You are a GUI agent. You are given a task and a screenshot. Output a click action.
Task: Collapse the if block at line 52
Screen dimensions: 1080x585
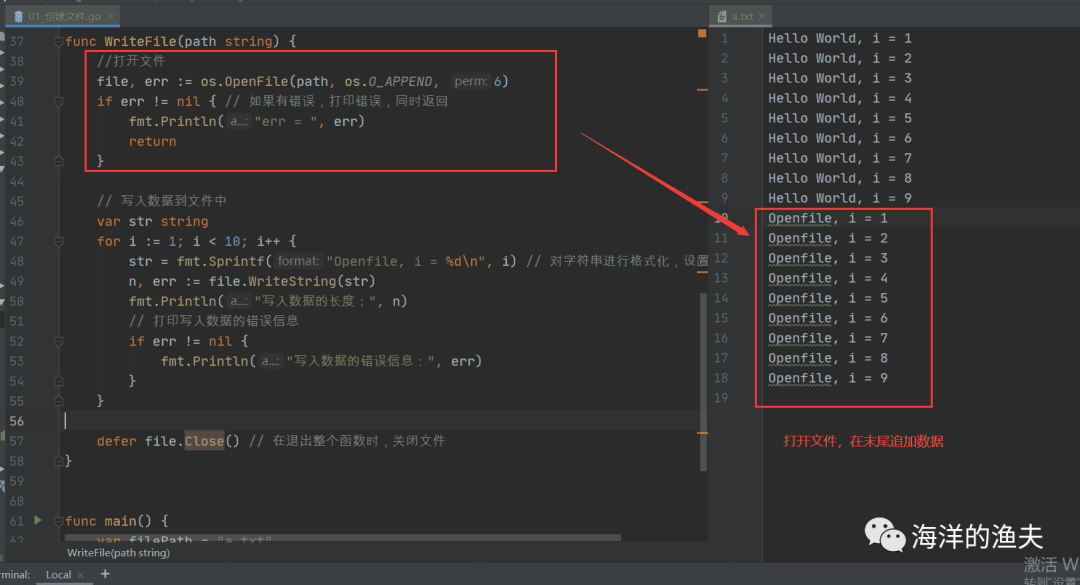(59, 341)
